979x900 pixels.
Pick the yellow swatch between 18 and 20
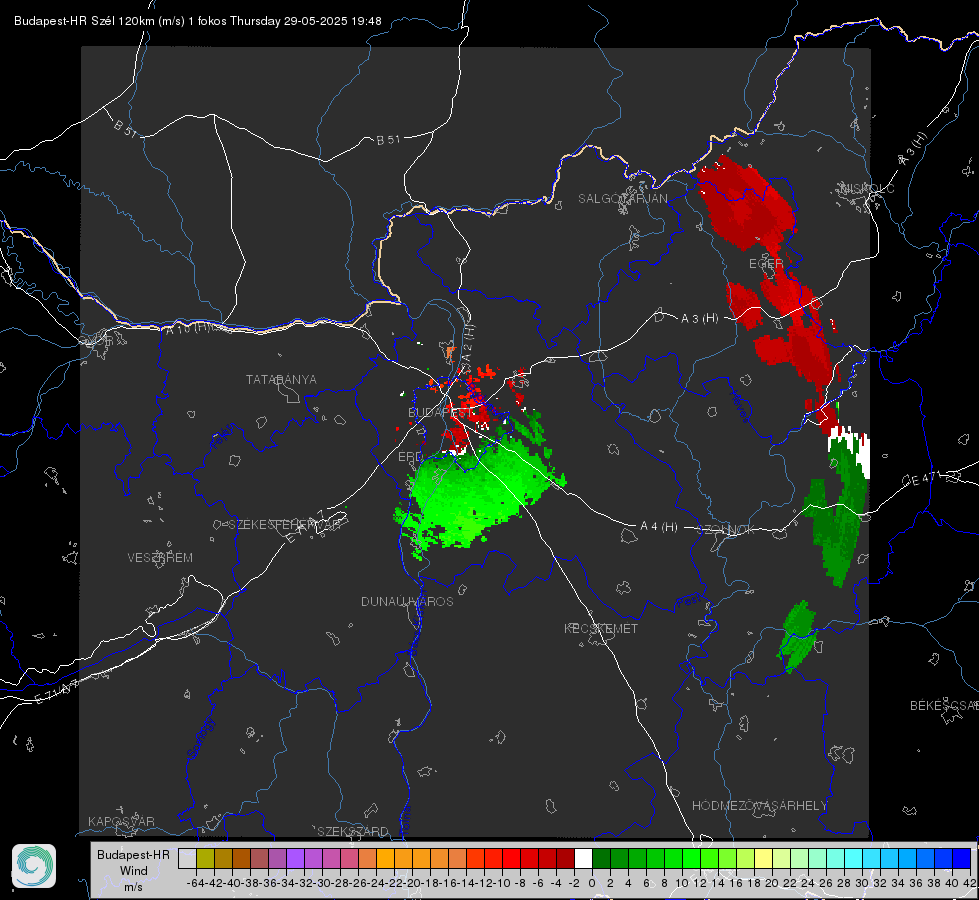pyautogui.click(x=763, y=858)
